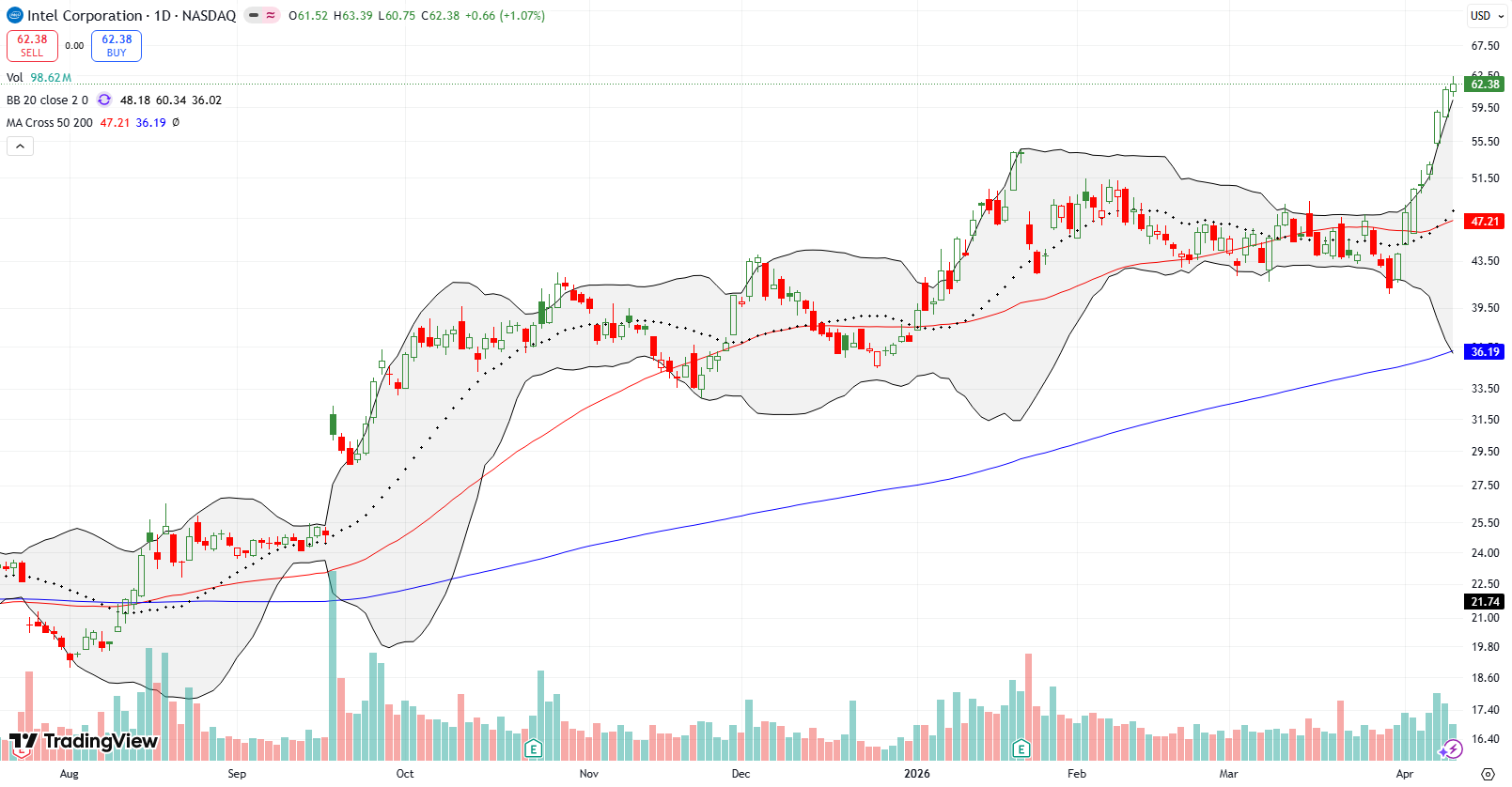Click the Aug label on time axis
1512x787 pixels.
pos(69,774)
